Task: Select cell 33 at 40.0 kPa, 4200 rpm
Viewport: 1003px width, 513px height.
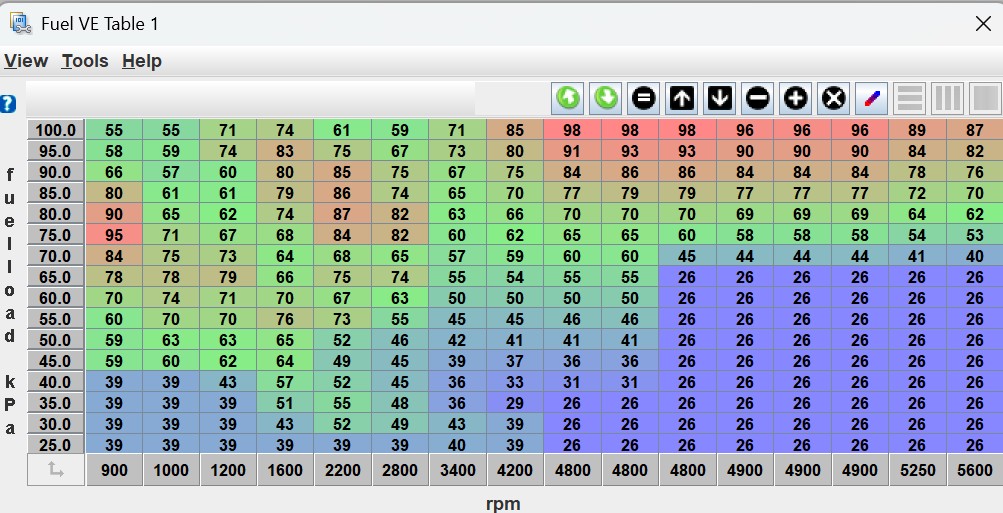Action: click(x=515, y=382)
